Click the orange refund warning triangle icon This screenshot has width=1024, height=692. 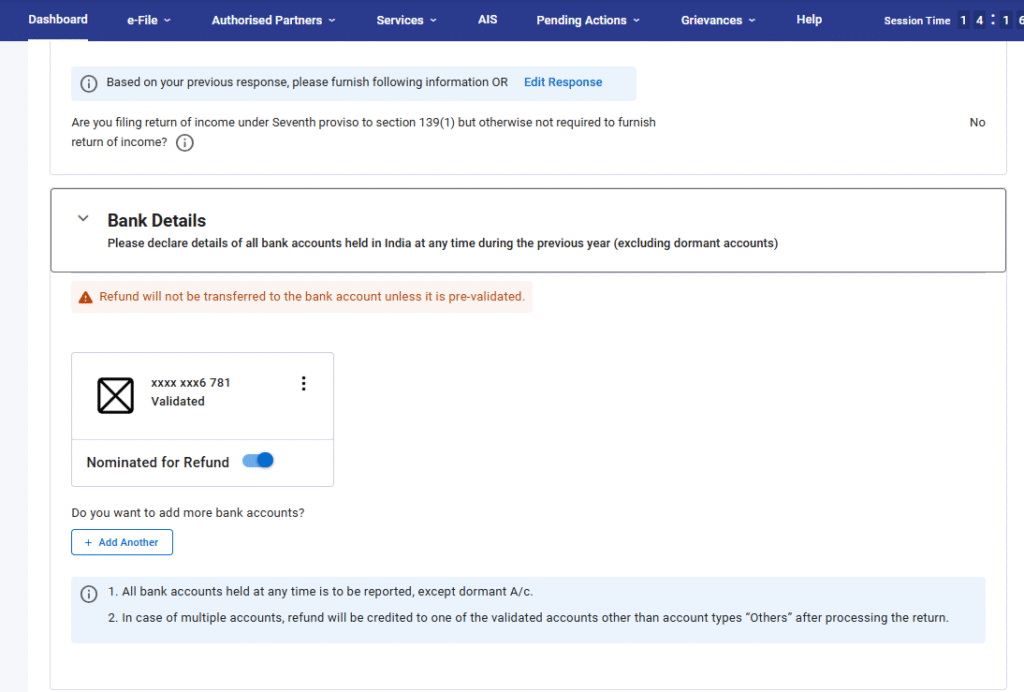point(86,297)
